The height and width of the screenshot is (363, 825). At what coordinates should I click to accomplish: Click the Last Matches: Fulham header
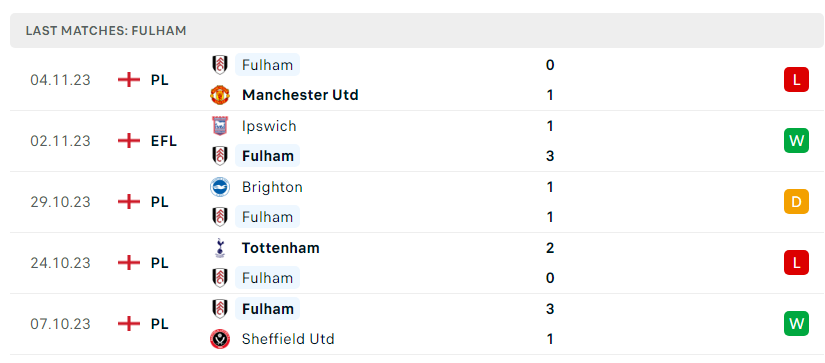(417, 31)
